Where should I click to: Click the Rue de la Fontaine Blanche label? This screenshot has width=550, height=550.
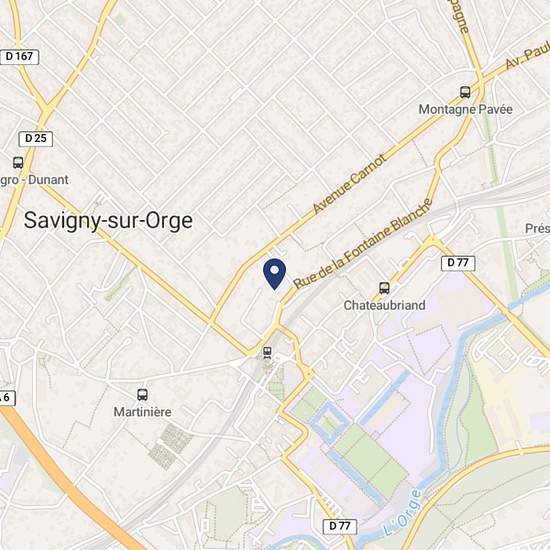[x=362, y=244]
